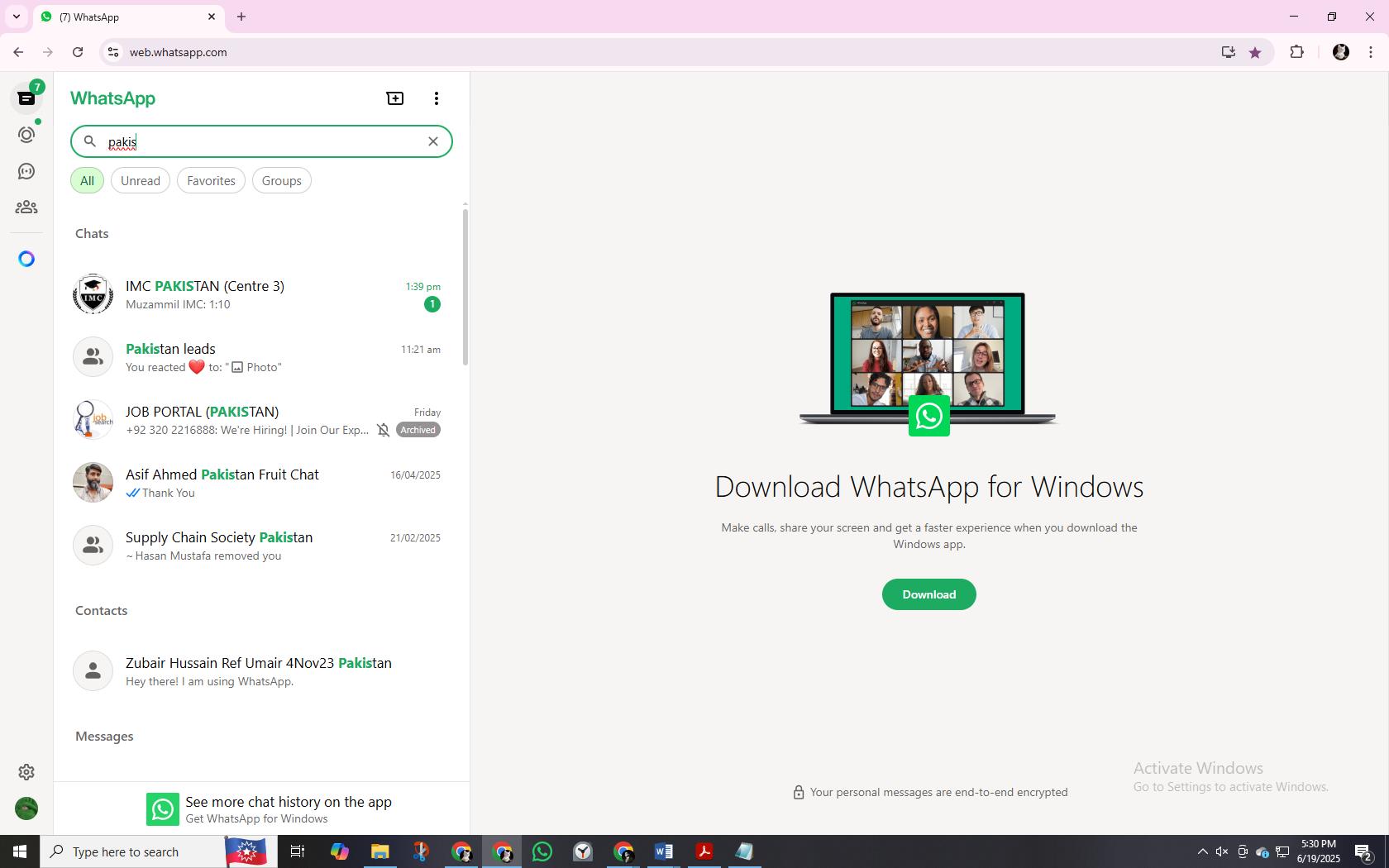The height and width of the screenshot is (868, 1389).
Task: Select the Favorites filter chip
Action: [x=211, y=181]
